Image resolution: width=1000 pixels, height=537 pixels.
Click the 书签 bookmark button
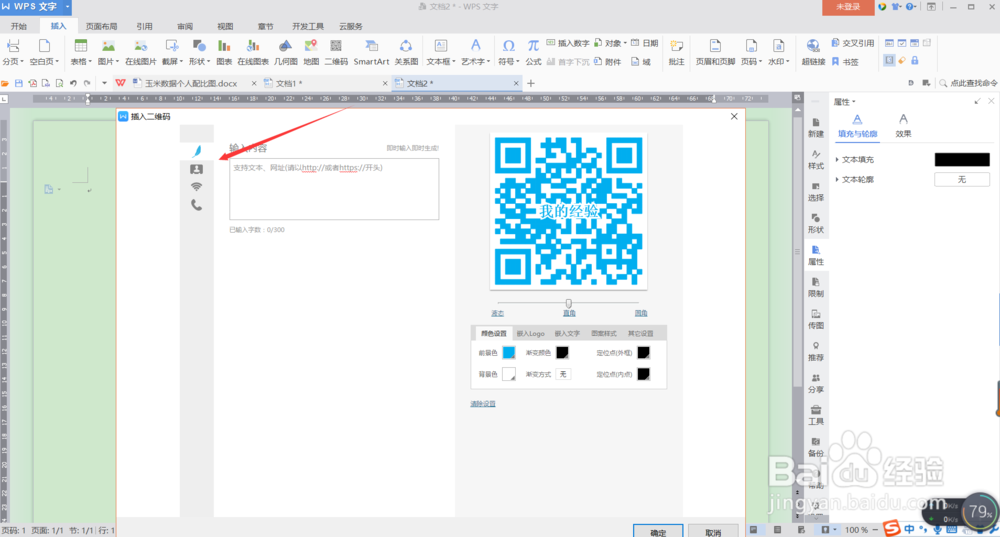[x=845, y=62]
